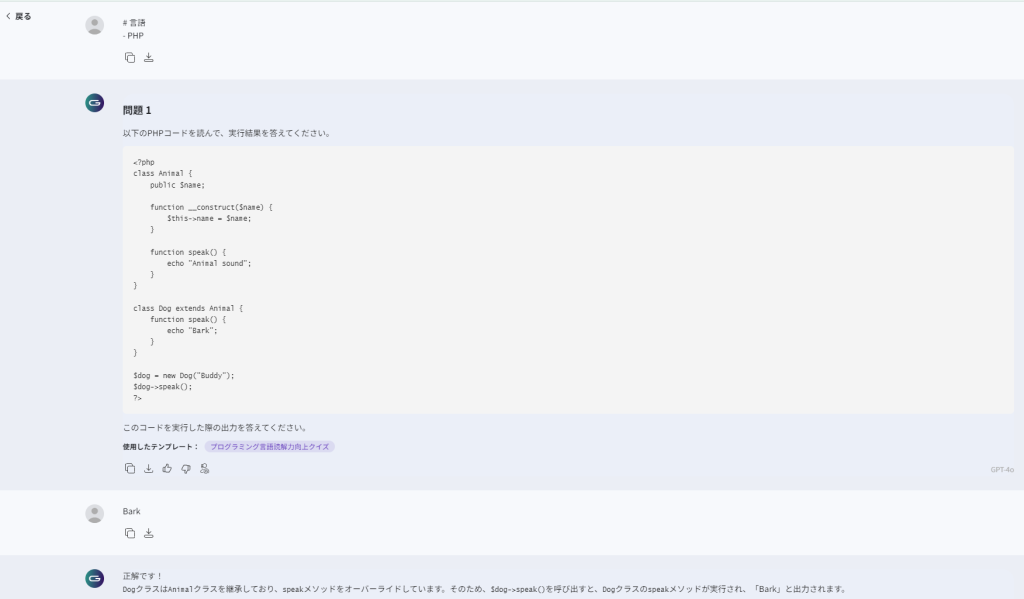This screenshot has width=1024, height=599.
Task: Click the AI assistant avatar next to 問題 1
Action: pyautogui.click(x=95, y=102)
